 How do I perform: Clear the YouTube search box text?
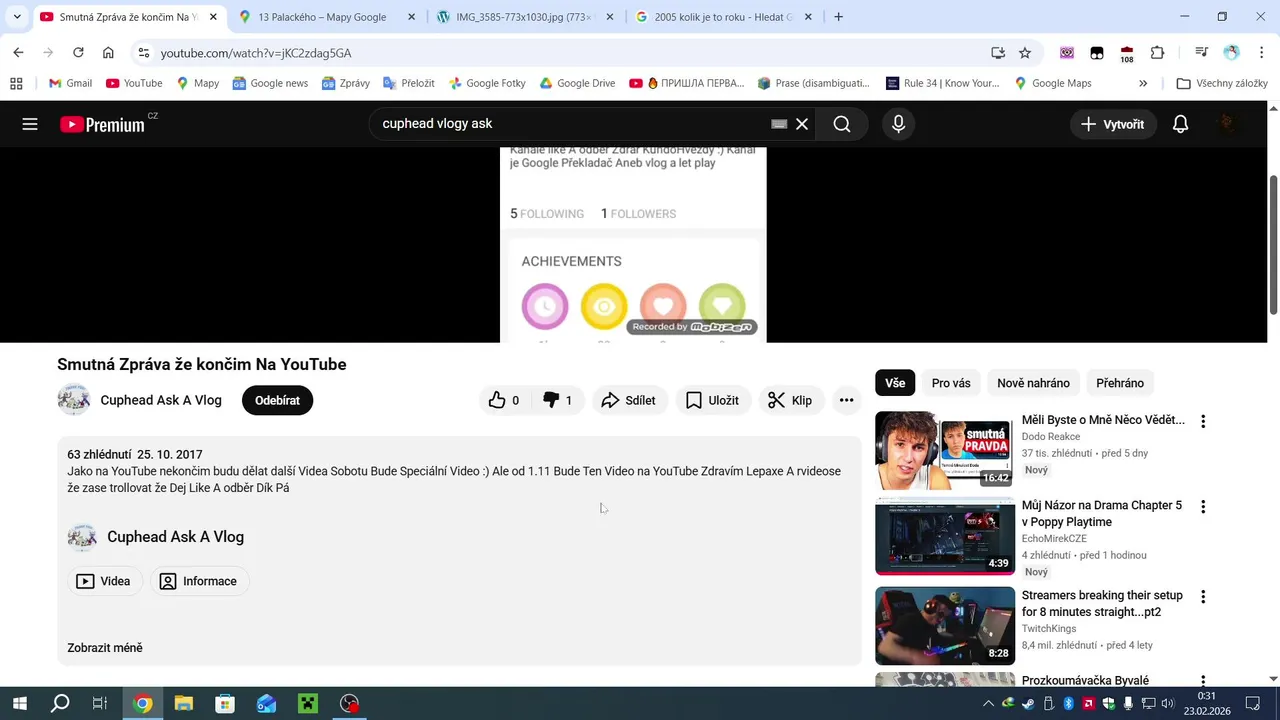[802, 124]
